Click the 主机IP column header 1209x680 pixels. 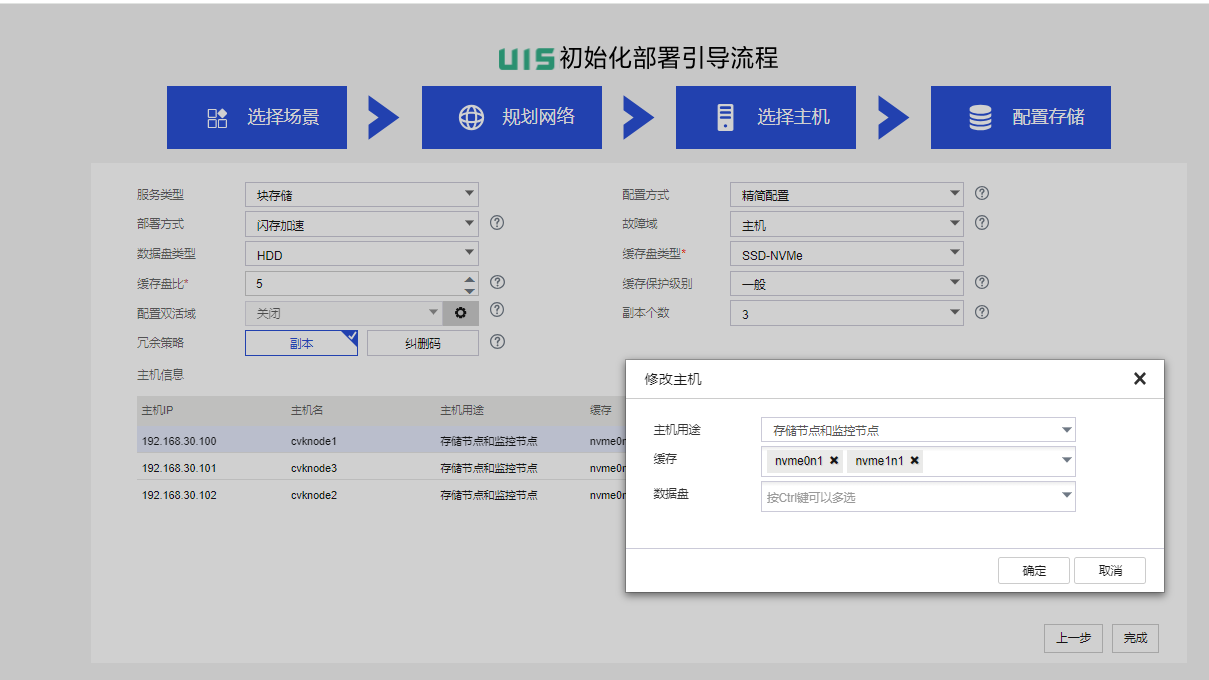tap(157, 411)
